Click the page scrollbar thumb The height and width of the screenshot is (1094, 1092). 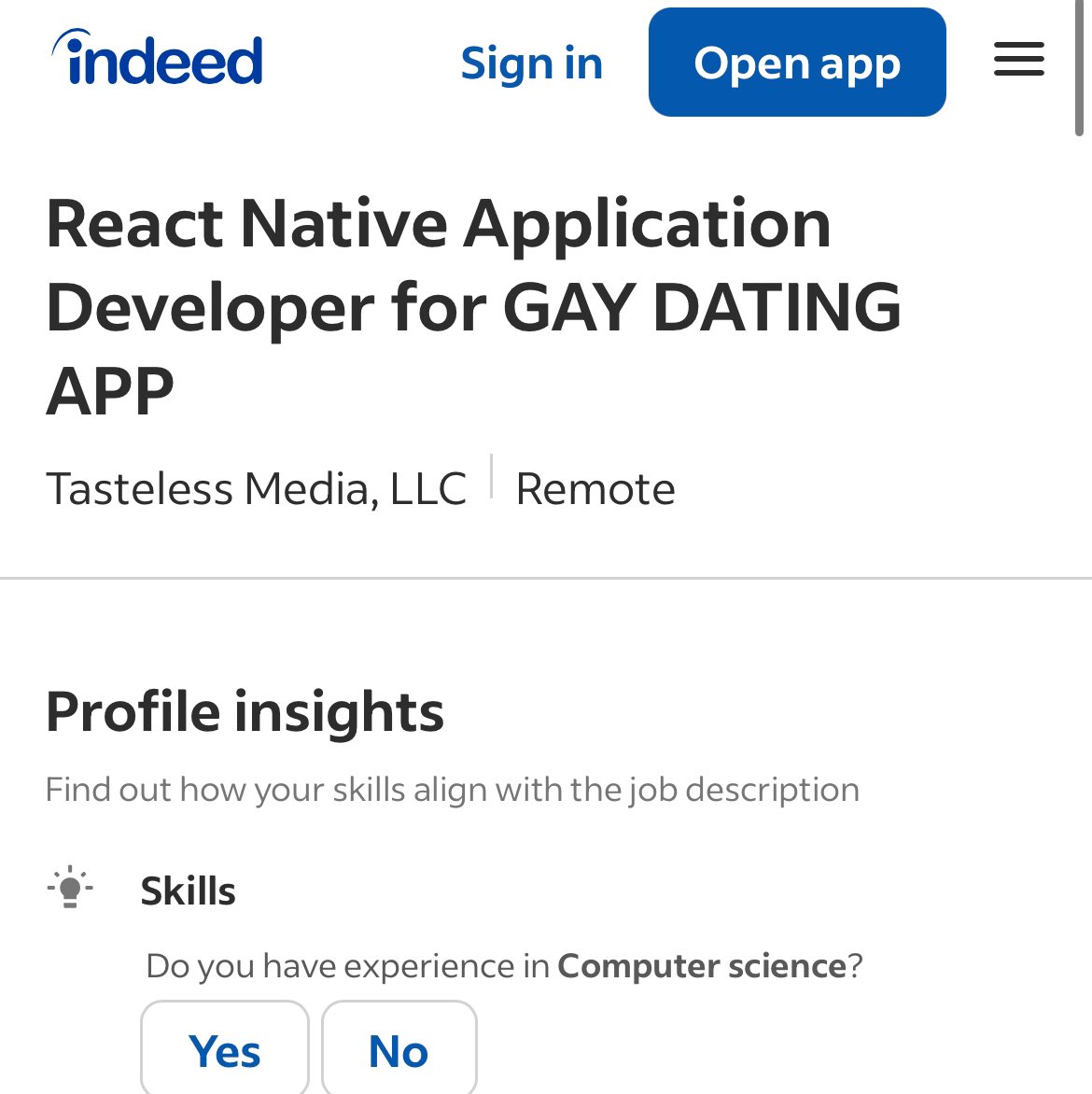pyautogui.click(x=1079, y=68)
